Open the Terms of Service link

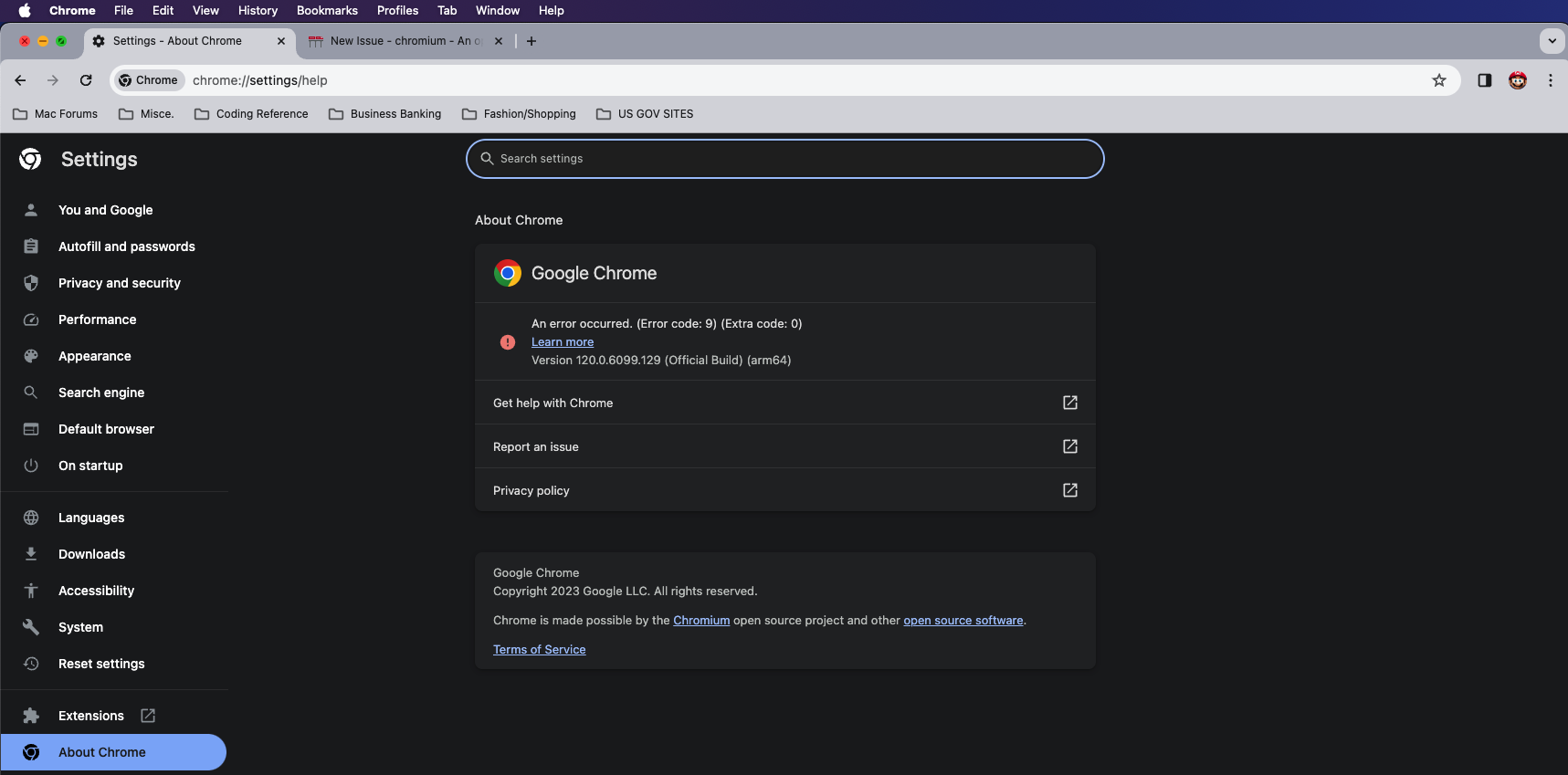pos(539,650)
